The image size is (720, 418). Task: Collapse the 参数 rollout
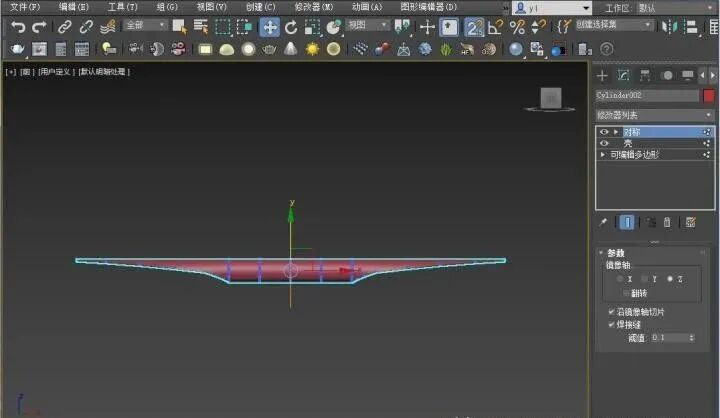(601, 253)
